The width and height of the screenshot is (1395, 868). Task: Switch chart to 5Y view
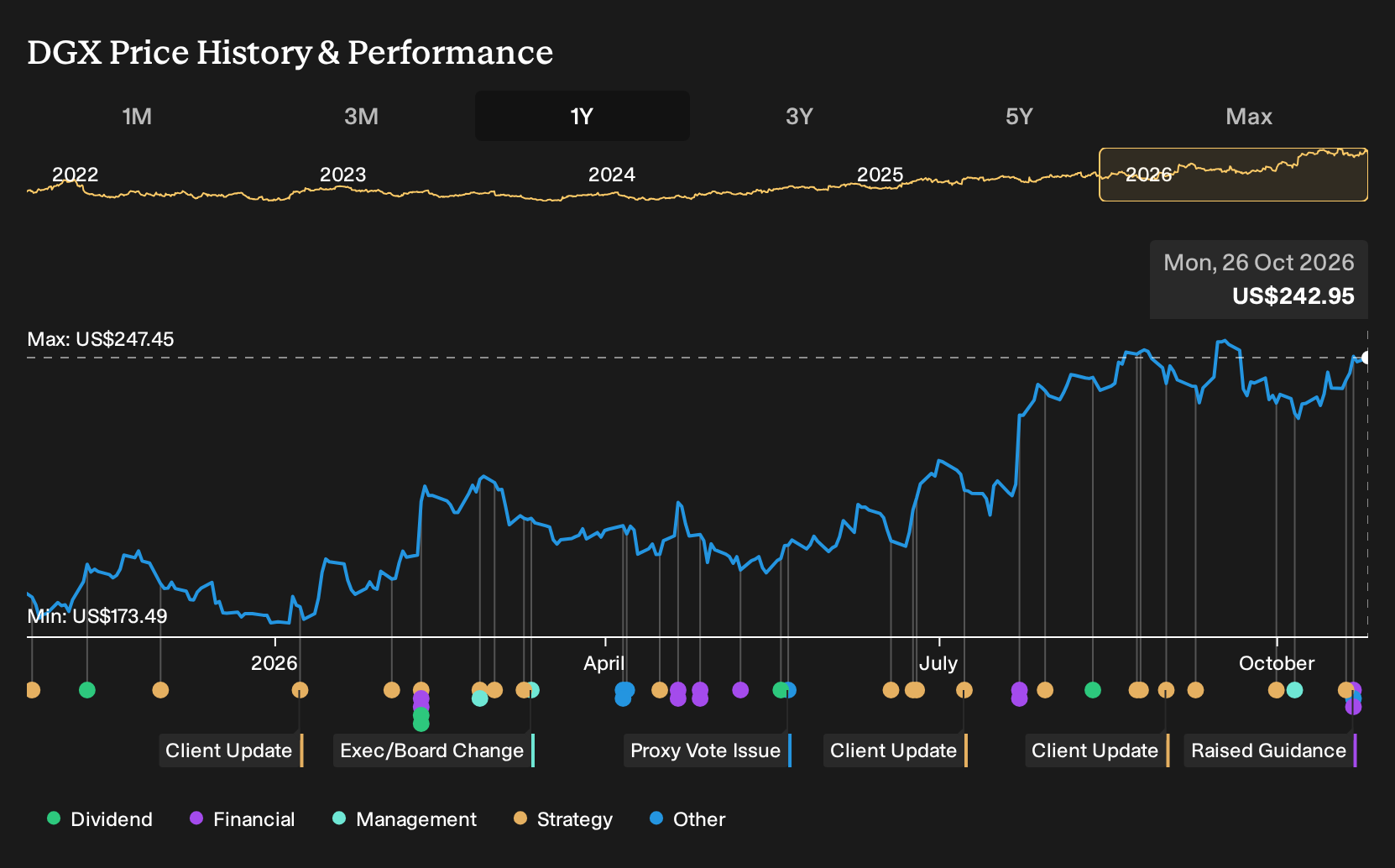[1019, 116]
